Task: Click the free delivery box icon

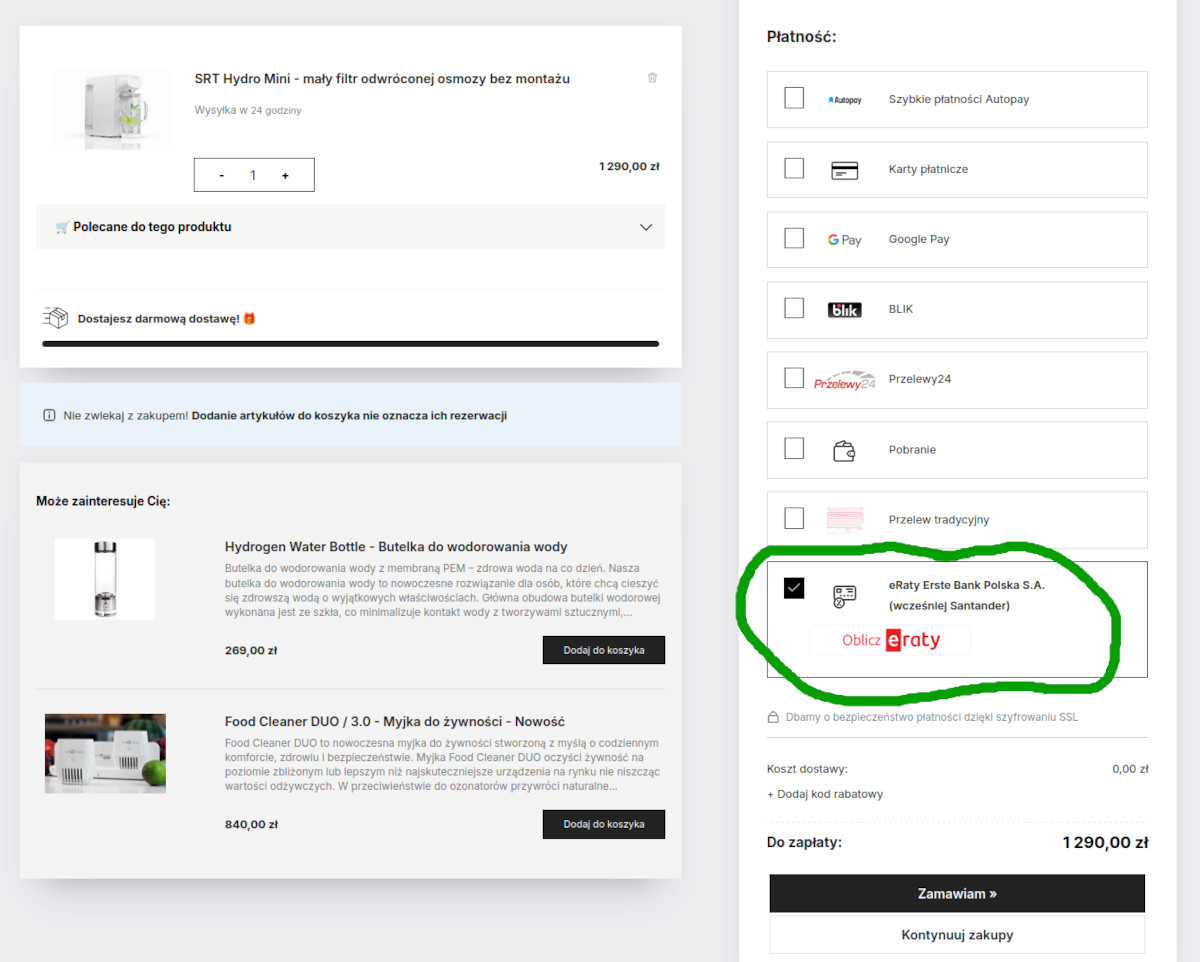Action: (x=55, y=318)
